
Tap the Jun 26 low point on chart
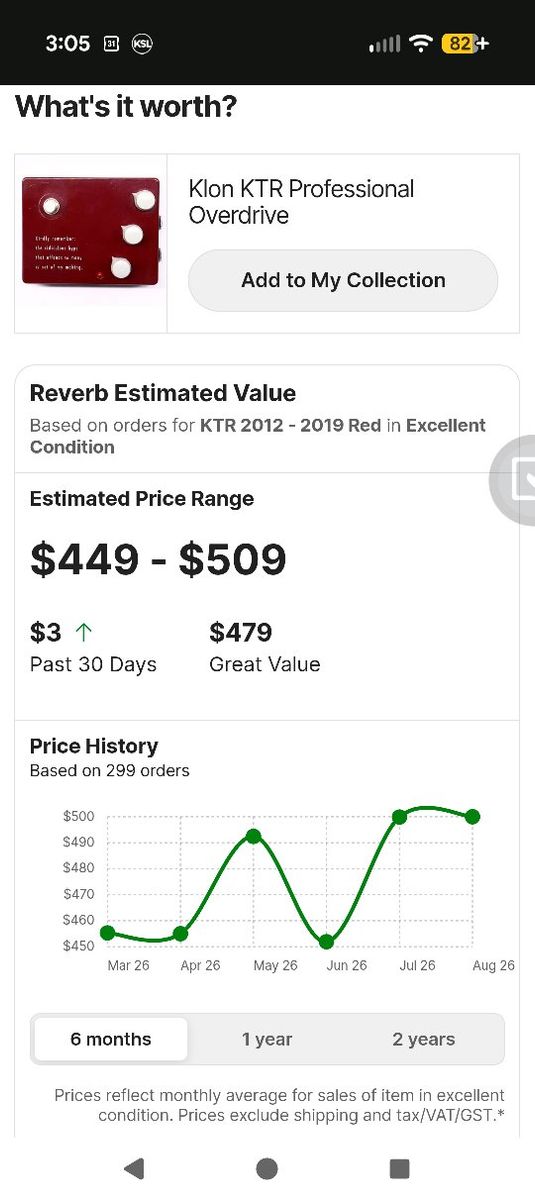(326, 942)
